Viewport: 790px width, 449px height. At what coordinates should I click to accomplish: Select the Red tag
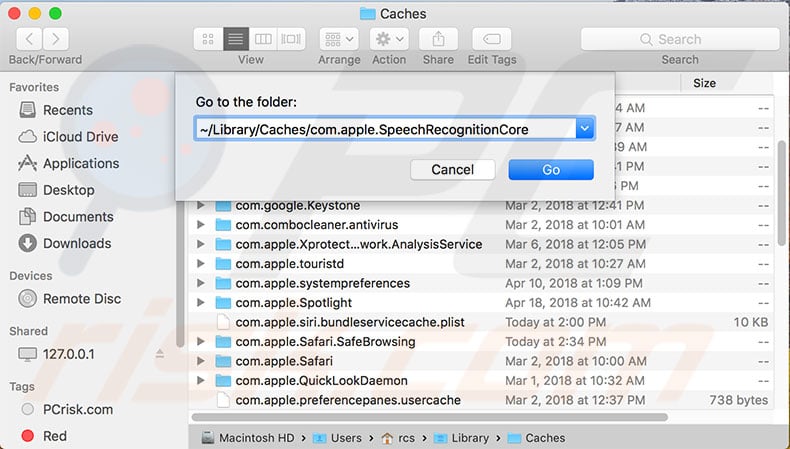point(54,436)
